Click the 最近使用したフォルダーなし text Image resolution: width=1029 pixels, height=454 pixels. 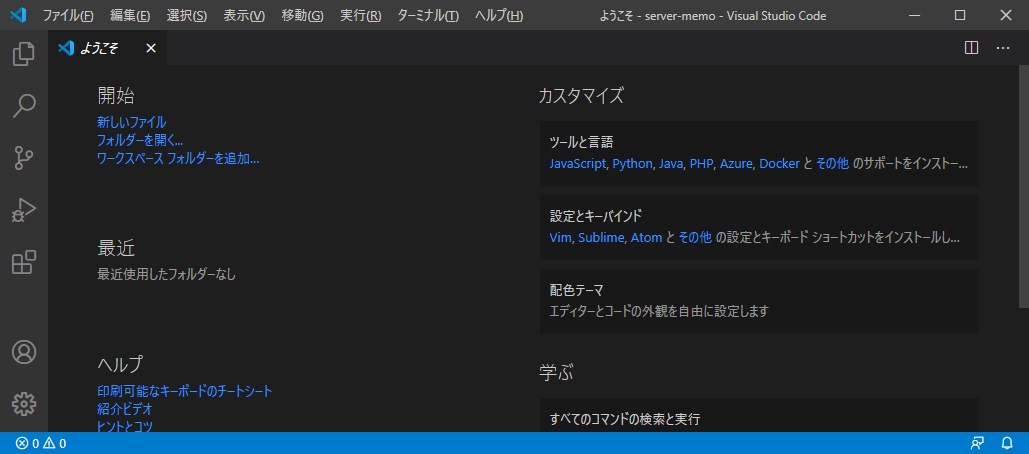[167, 274]
